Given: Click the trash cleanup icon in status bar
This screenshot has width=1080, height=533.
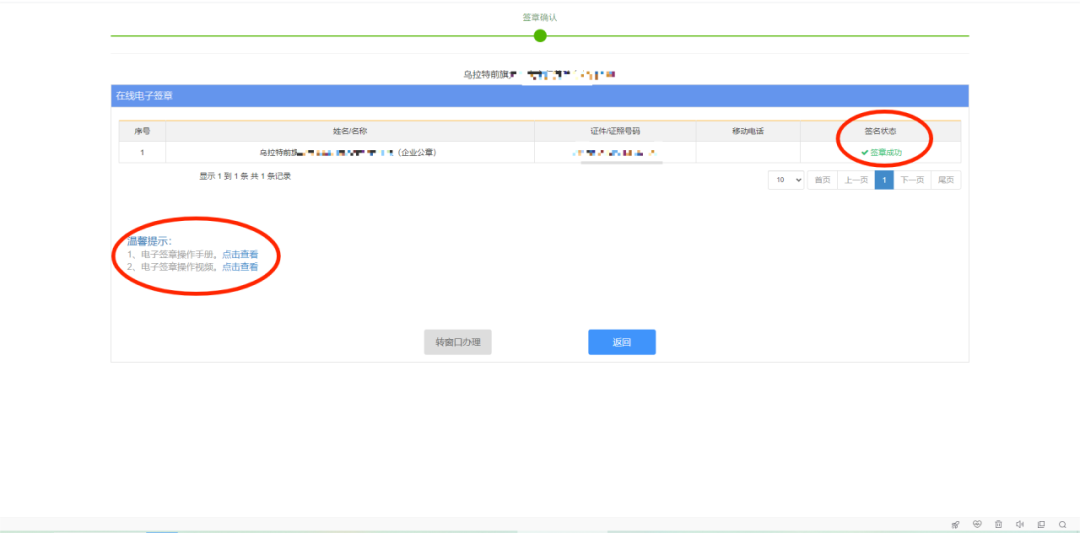Looking at the screenshot, I should pos(998,525).
